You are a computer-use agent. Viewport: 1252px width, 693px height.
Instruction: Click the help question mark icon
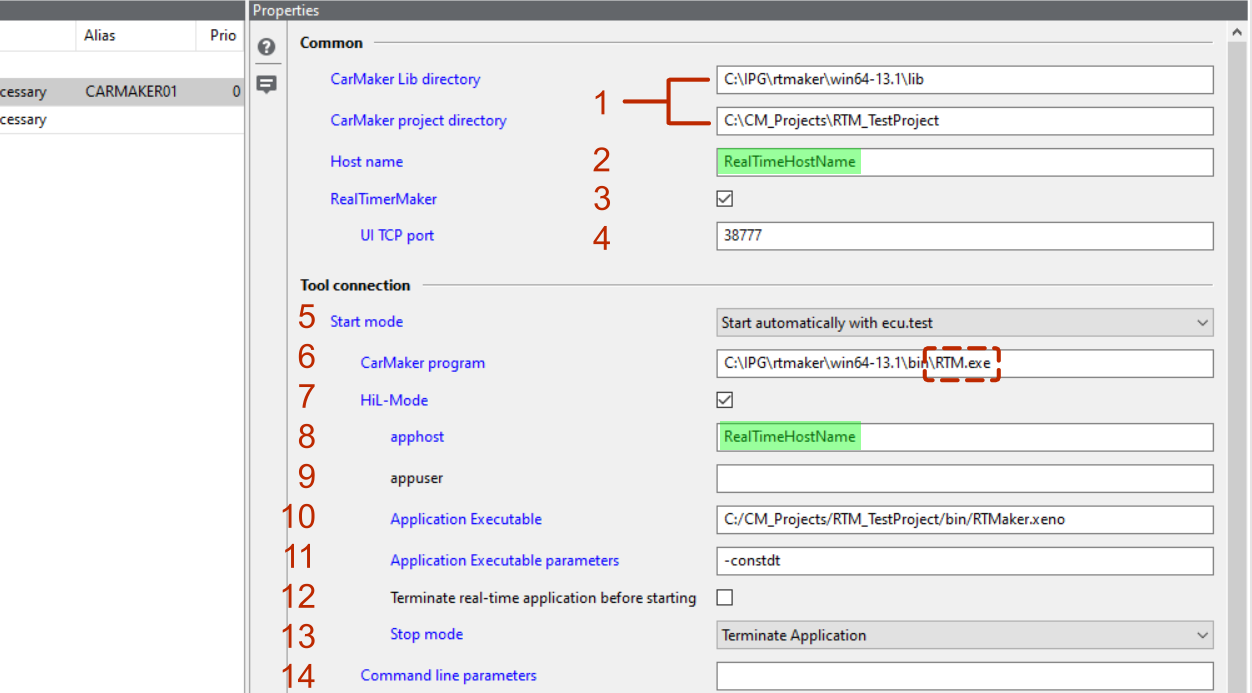point(266,47)
